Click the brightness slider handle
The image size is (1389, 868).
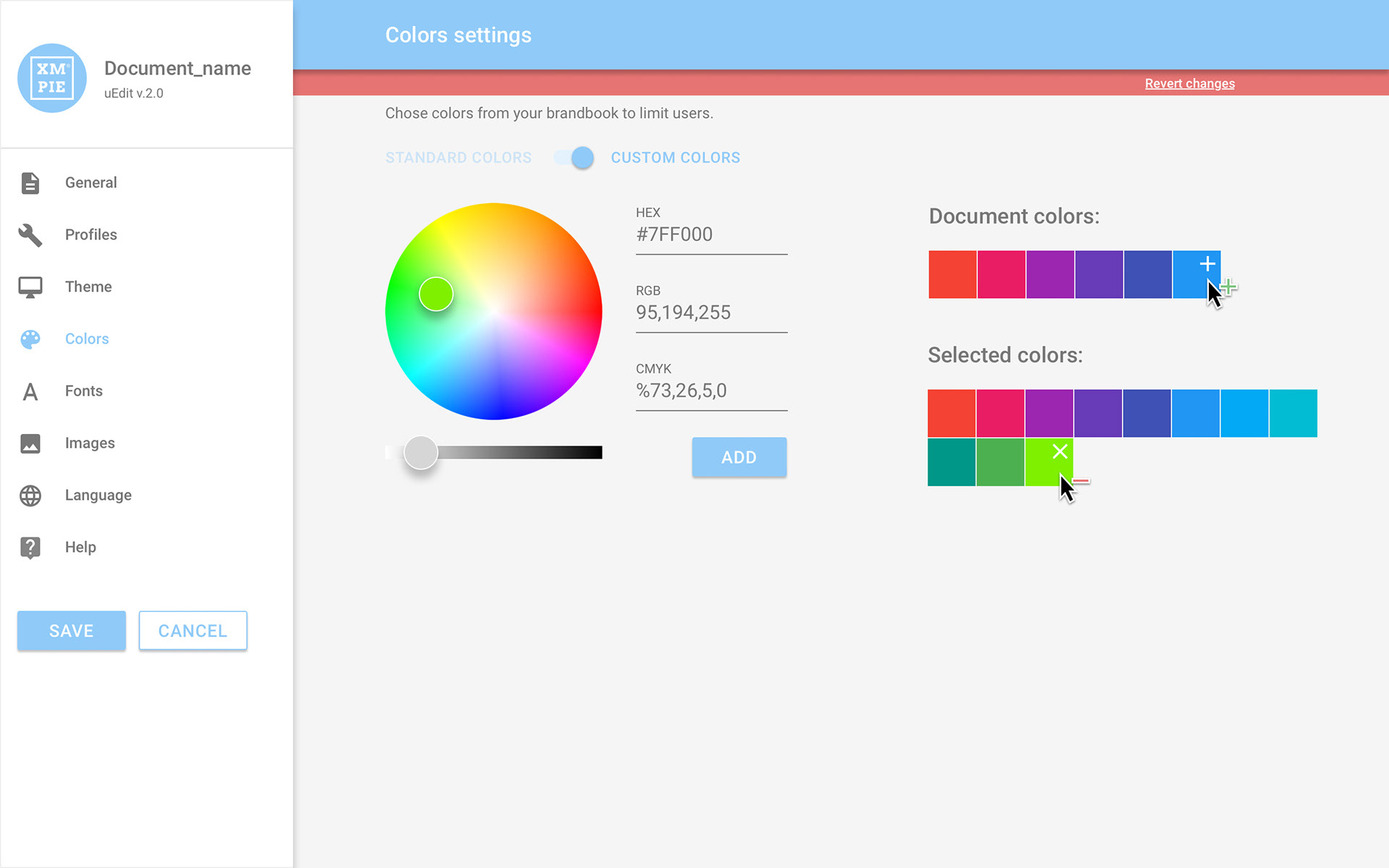(421, 453)
